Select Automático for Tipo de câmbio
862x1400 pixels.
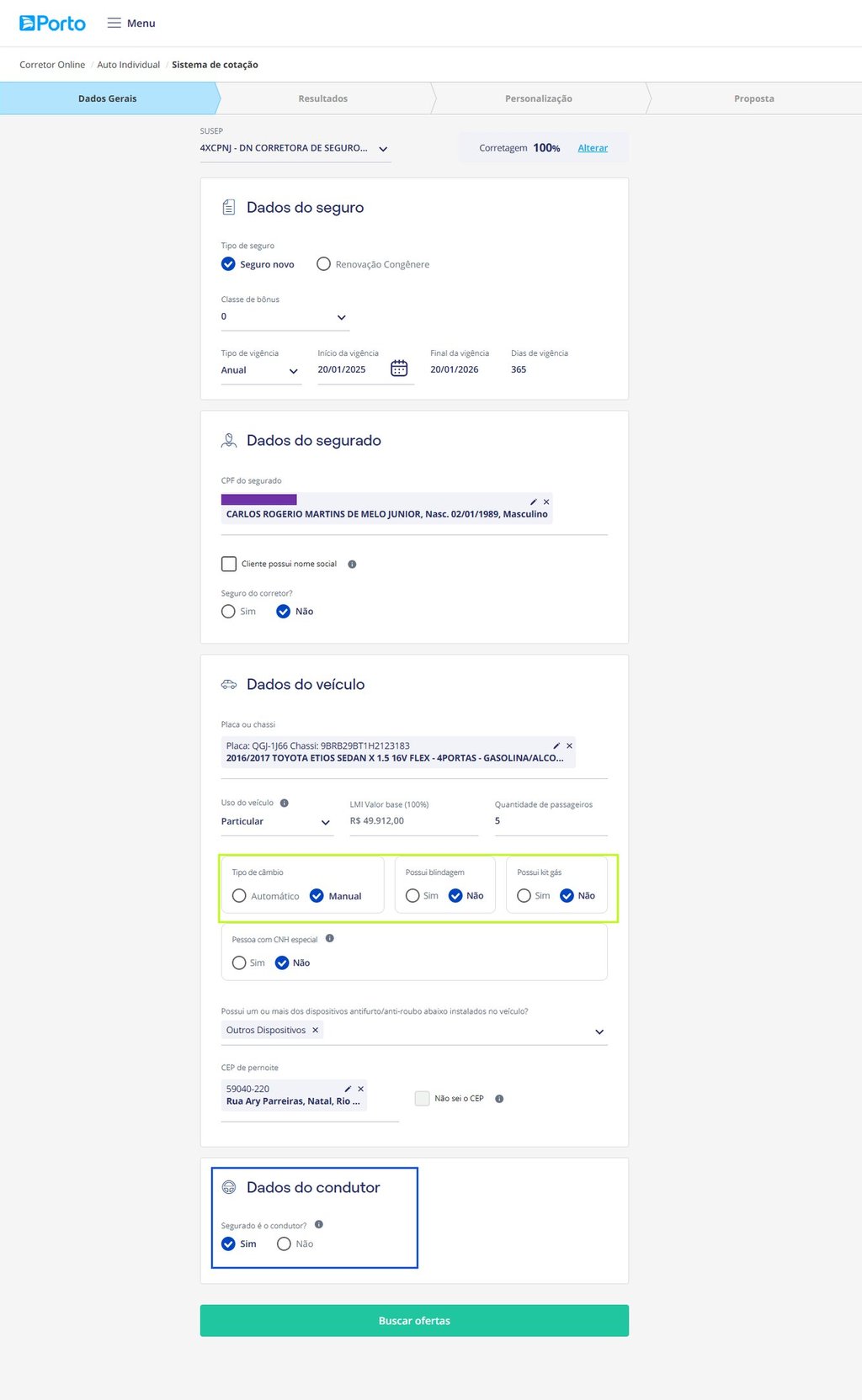tap(239, 896)
